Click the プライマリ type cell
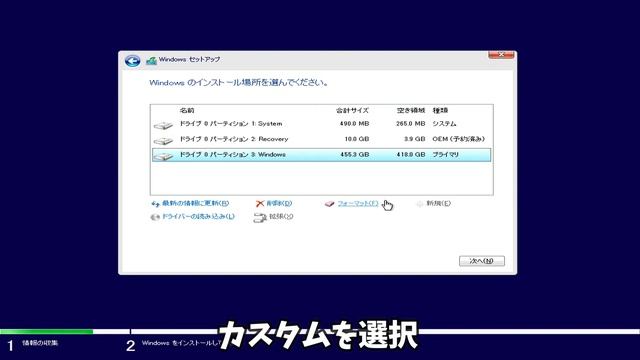 [446, 155]
